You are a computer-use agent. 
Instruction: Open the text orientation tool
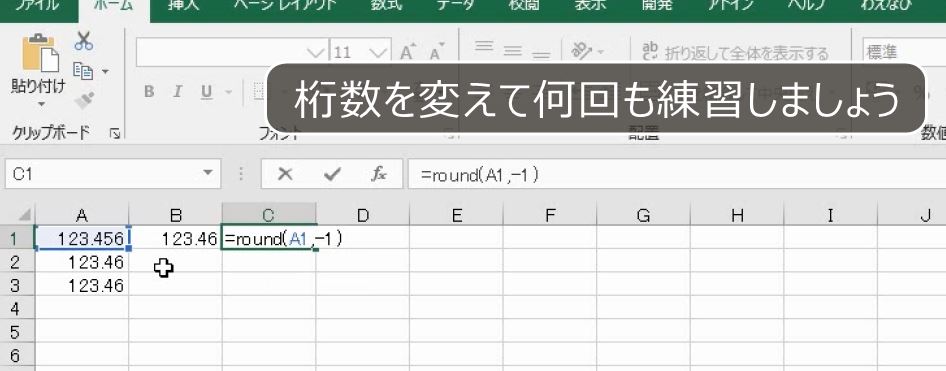tap(582, 52)
